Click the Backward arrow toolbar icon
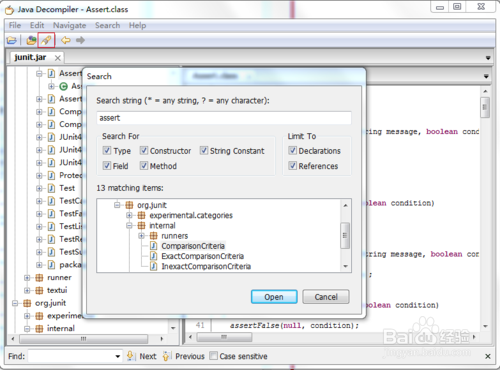Image resolution: width=500 pixels, height=370 pixels. tap(66, 40)
